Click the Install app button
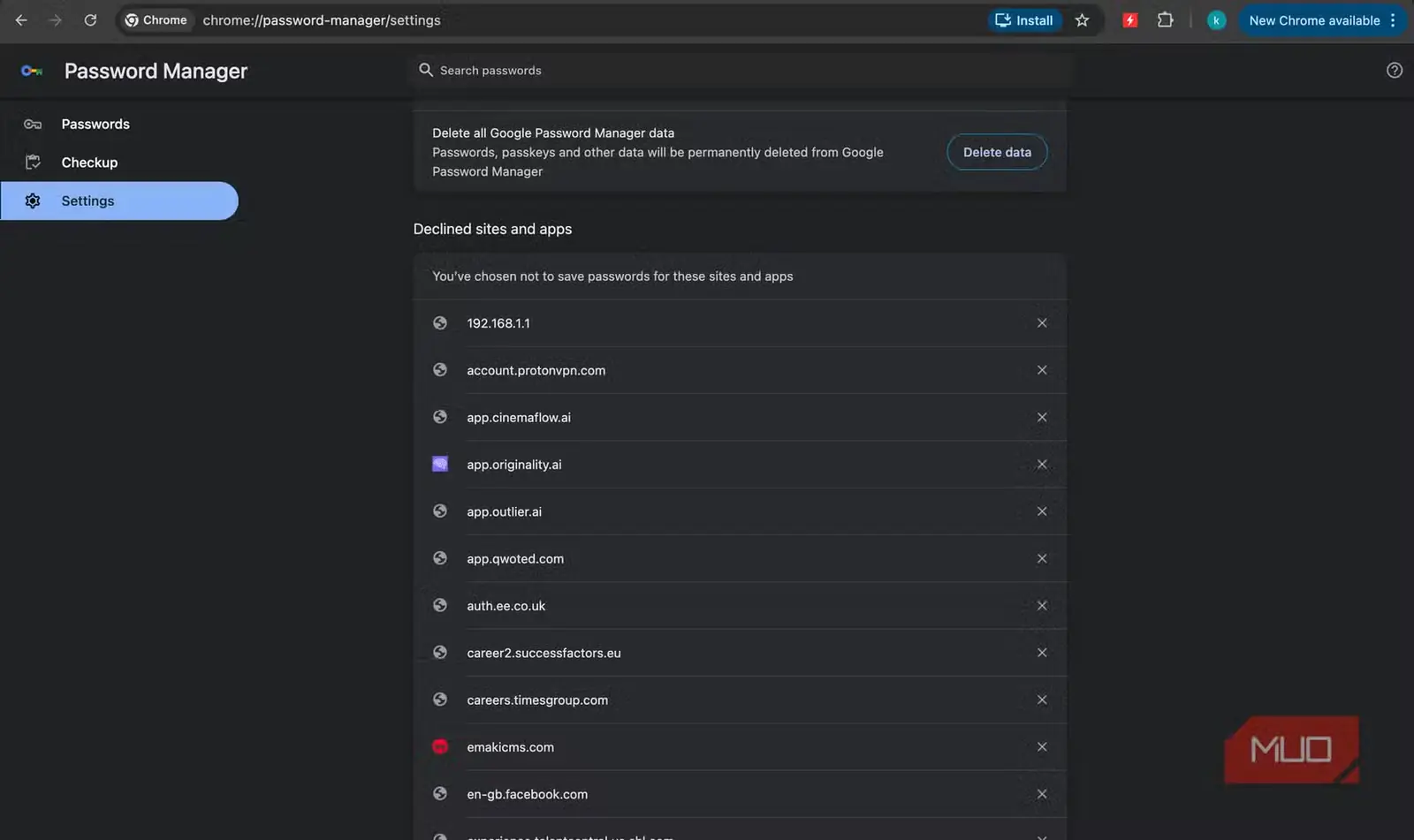 (x=1024, y=20)
